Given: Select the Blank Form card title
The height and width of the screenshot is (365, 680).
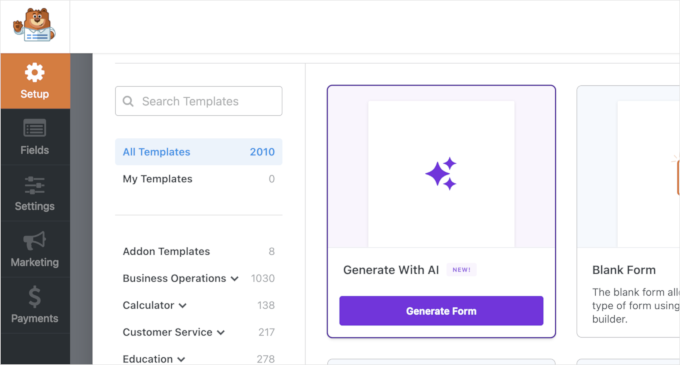Looking at the screenshot, I should click(x=624, y=270).
